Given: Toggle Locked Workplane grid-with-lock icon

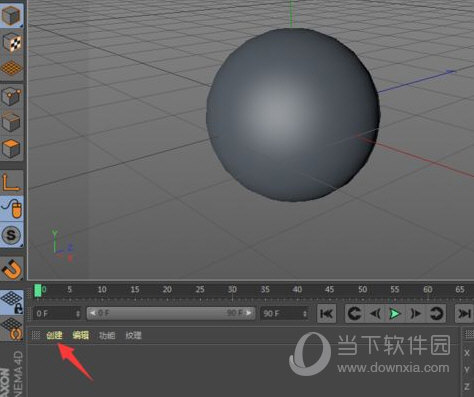Looking at the screenshot, I should [12, 302].
